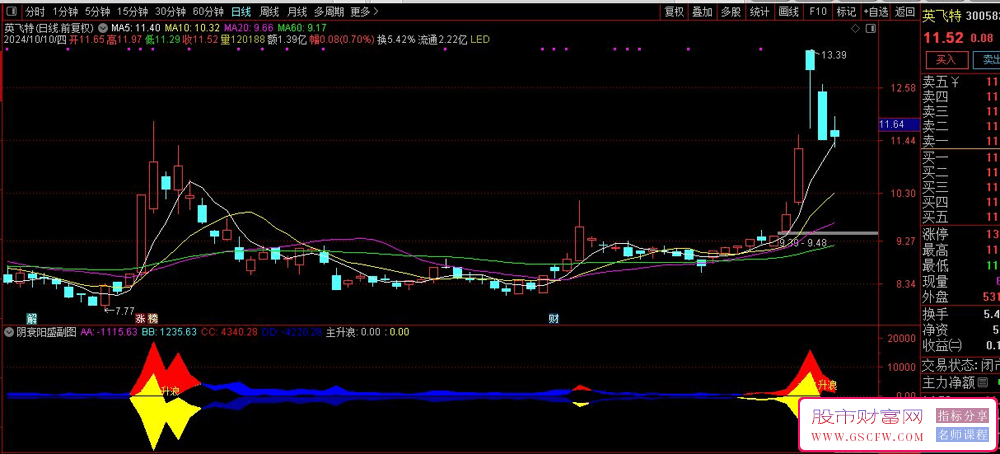Open F10 company info
This screenshot has height=454, width=1000.
[818, 11]
